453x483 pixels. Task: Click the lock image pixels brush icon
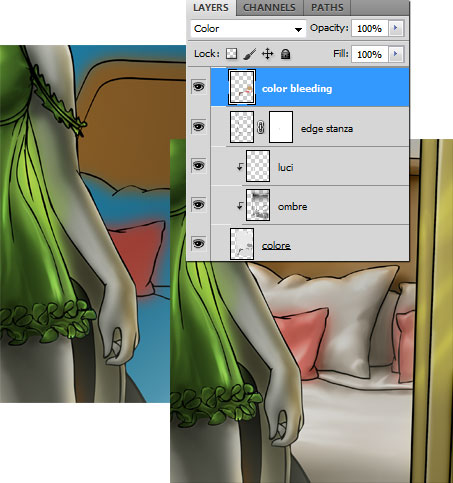[x=249, y=54]
